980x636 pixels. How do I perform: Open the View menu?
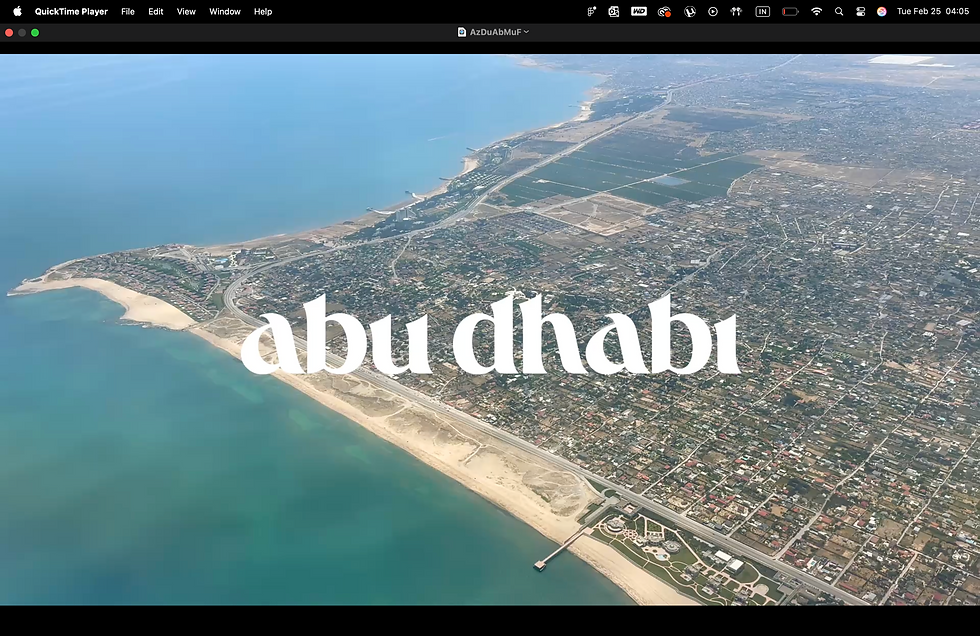tap(186, 11)
